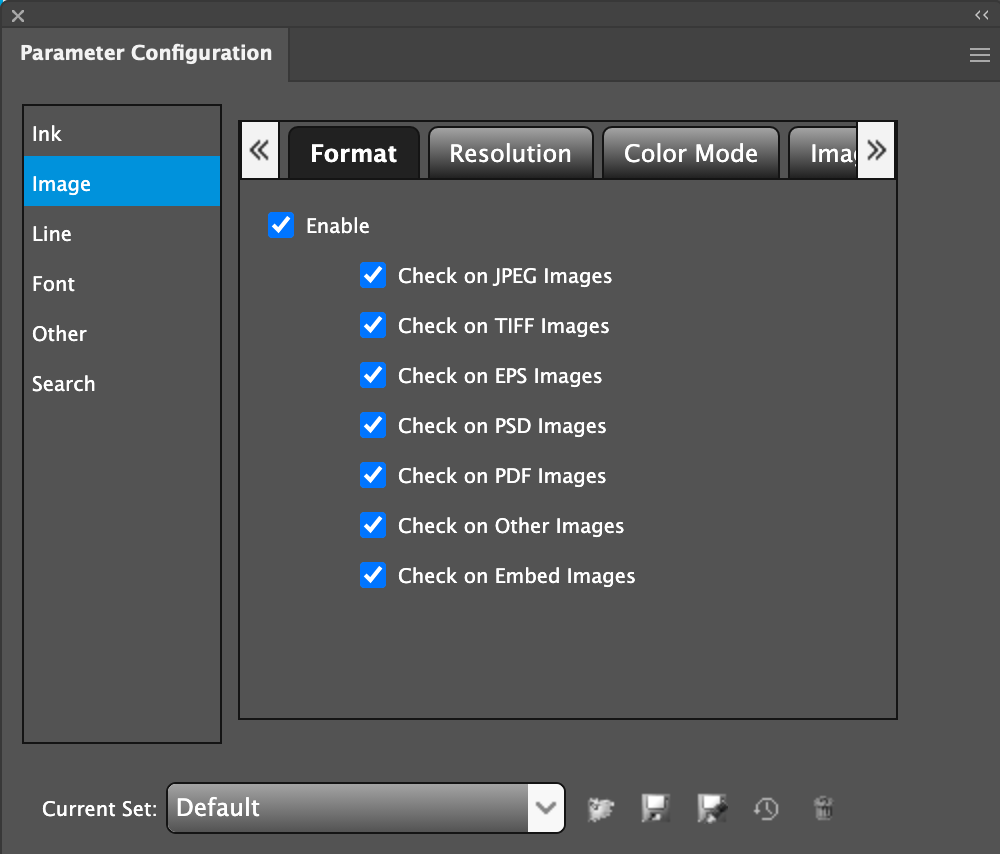Close the Parameter Configuration panel

click(18, 15)
